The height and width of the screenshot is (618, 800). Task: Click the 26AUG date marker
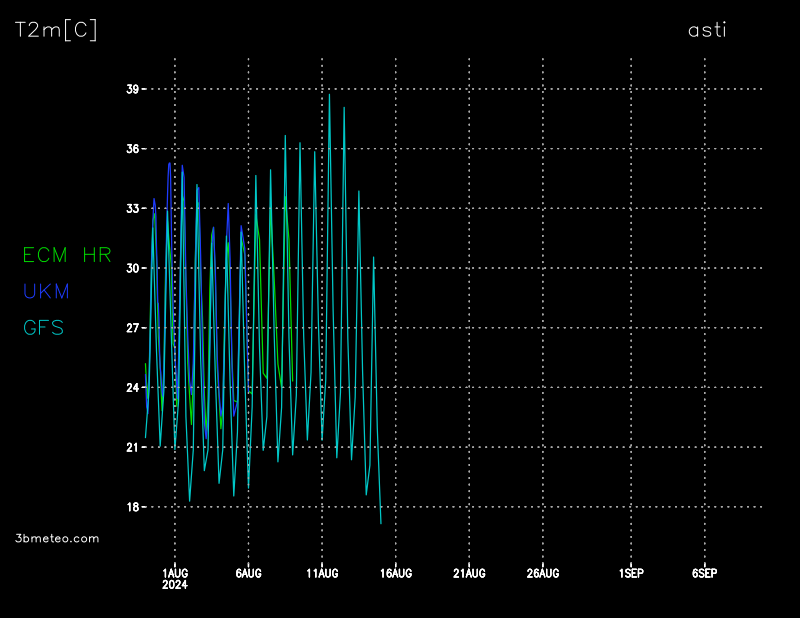(x=543, y=573)
